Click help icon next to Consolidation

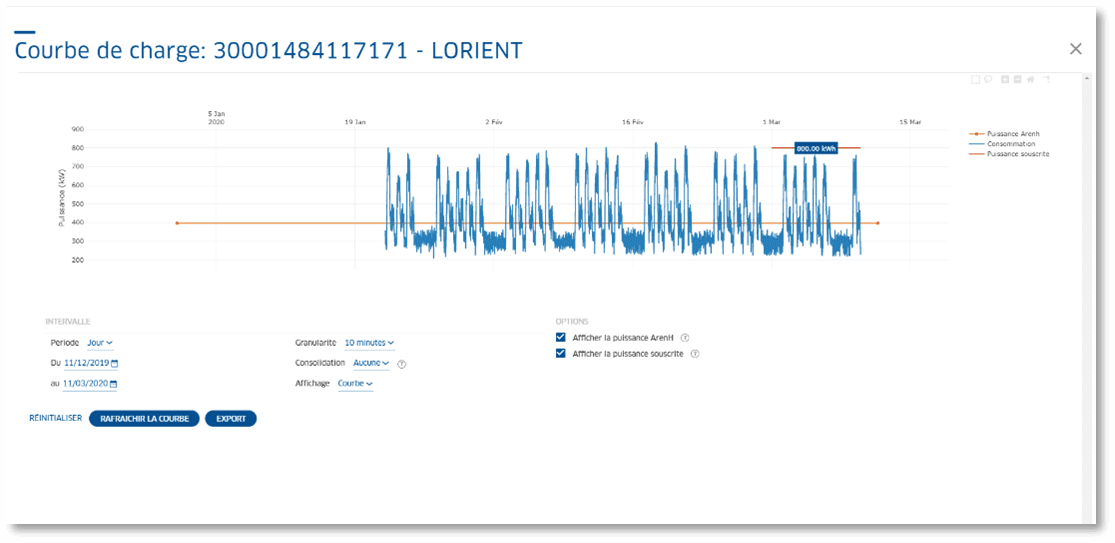pyautogui.click(x=401, y=364)
